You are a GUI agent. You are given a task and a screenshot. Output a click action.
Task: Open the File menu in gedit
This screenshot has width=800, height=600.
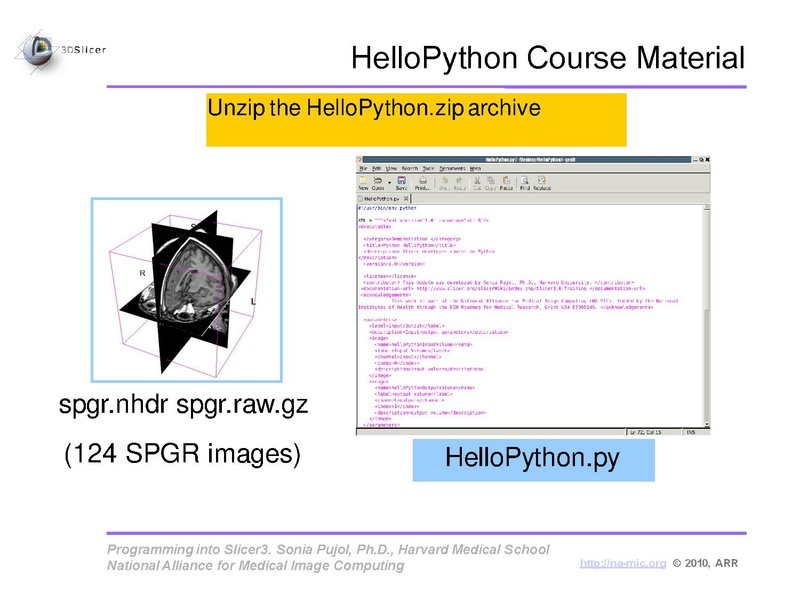(363, 168)
